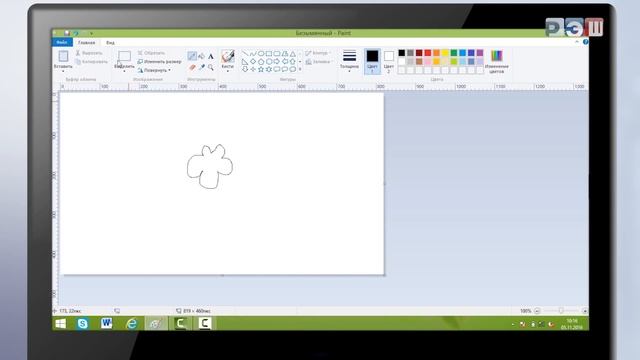The width and height of the screenshot is (640, 360).
Task: Select the Eraser tool
Action: point(192,67)
